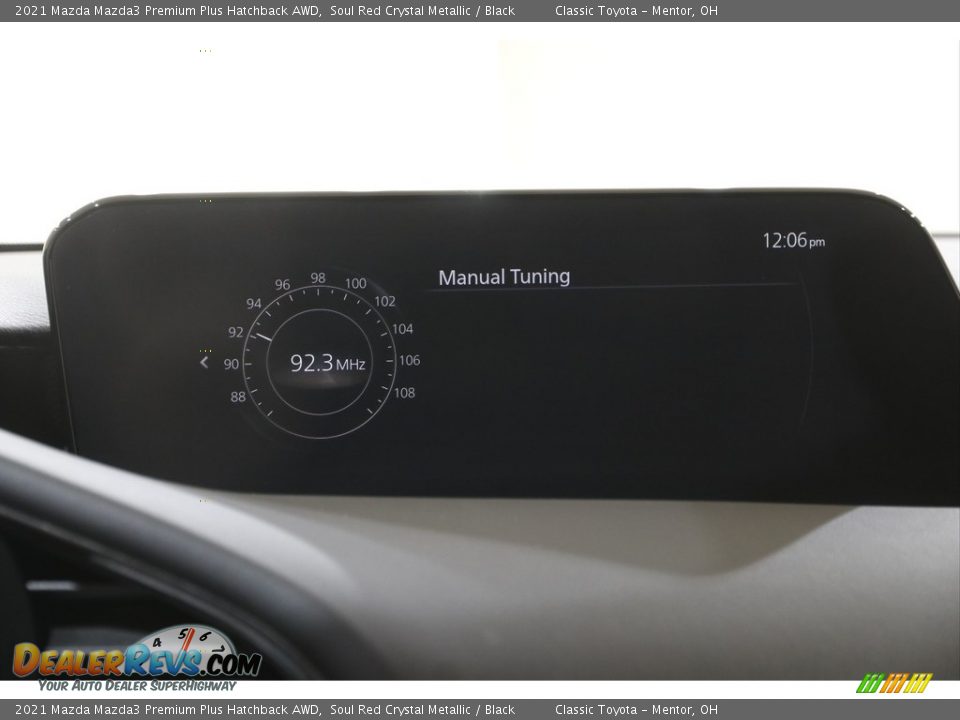Tap the 92.3 MHz frequency readout
The height and width of the screenshot is (720, 960).
[327, 363]
